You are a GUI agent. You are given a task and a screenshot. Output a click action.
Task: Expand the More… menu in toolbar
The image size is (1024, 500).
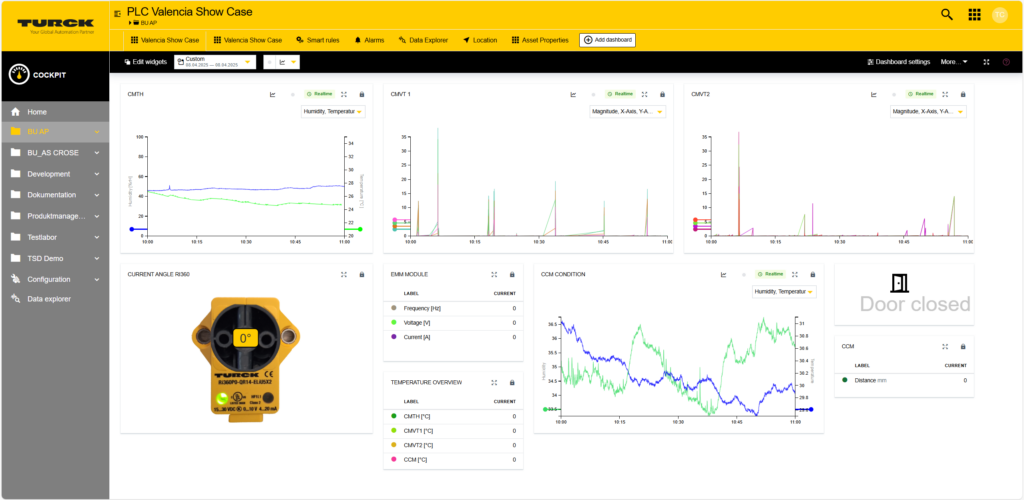coord(953,62)
